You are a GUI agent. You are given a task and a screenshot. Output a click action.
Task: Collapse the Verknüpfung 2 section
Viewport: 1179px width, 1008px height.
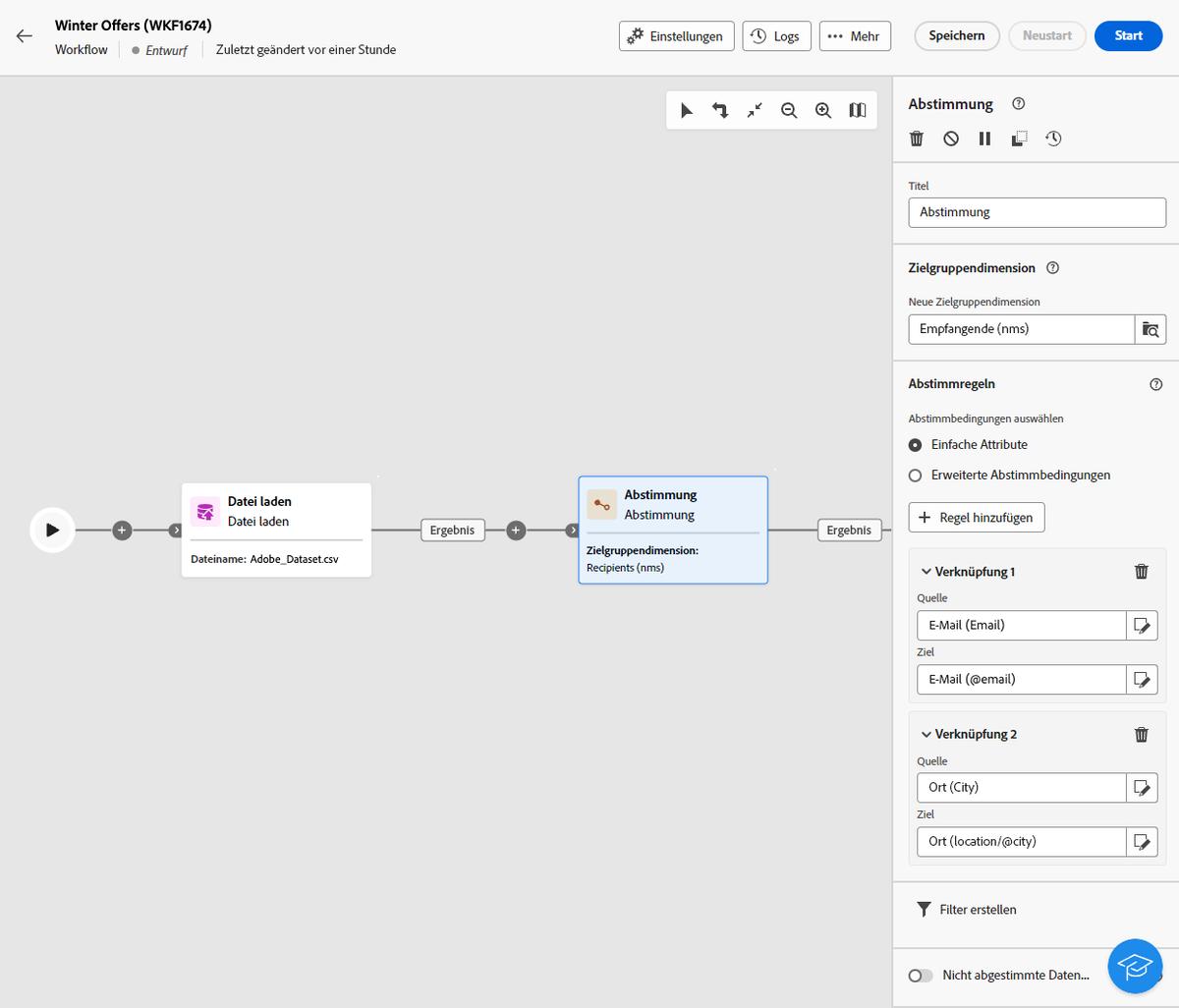[925, 734]
